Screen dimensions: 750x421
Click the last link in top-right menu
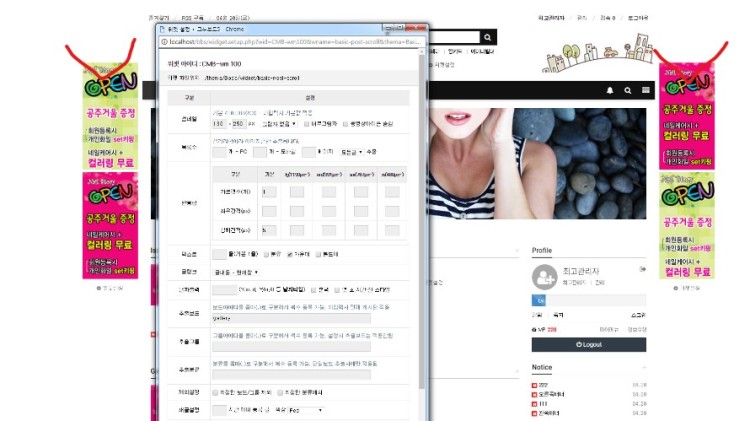[x=638, y=17]
